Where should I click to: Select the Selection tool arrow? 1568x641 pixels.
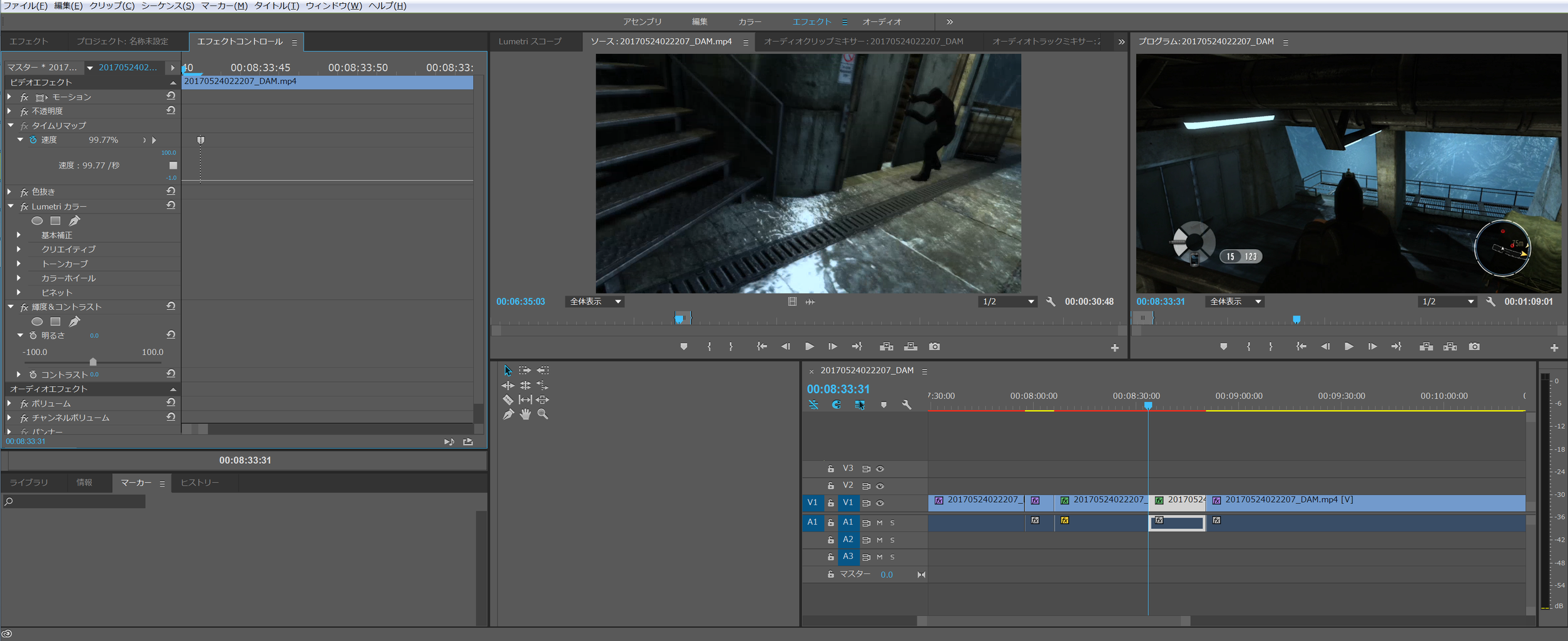[x=507, y=371]
